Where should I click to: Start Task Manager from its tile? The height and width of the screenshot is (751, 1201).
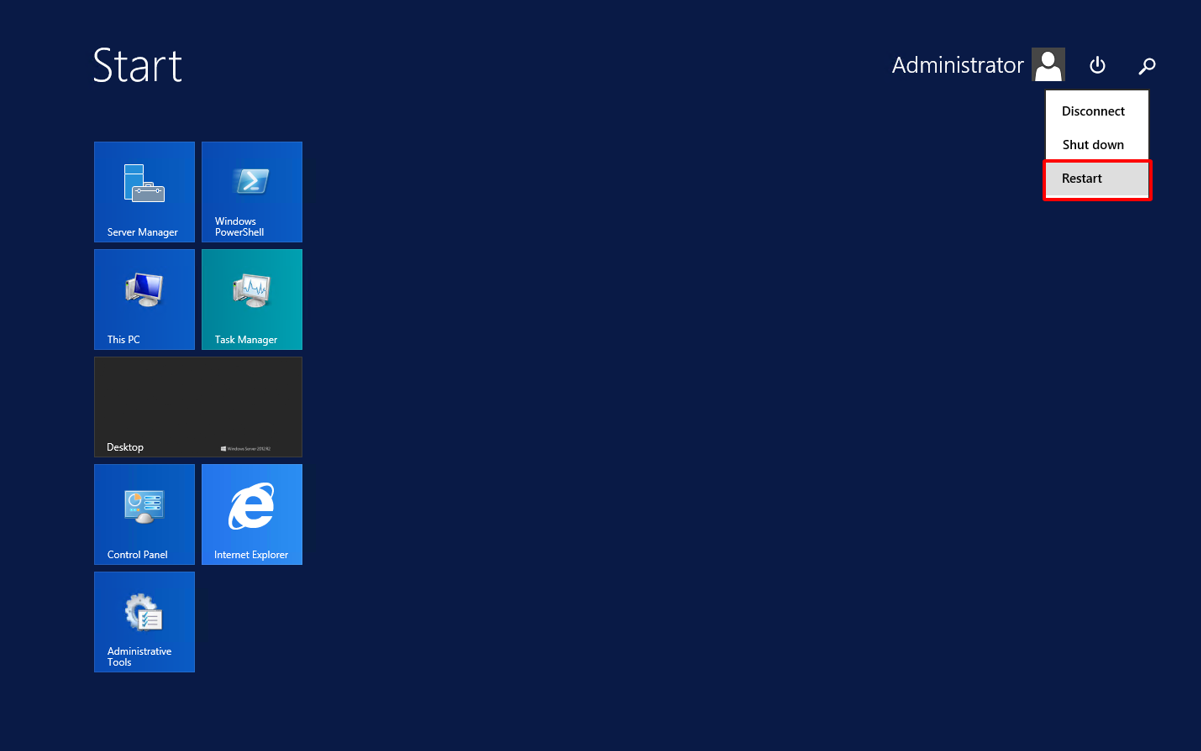252,299
